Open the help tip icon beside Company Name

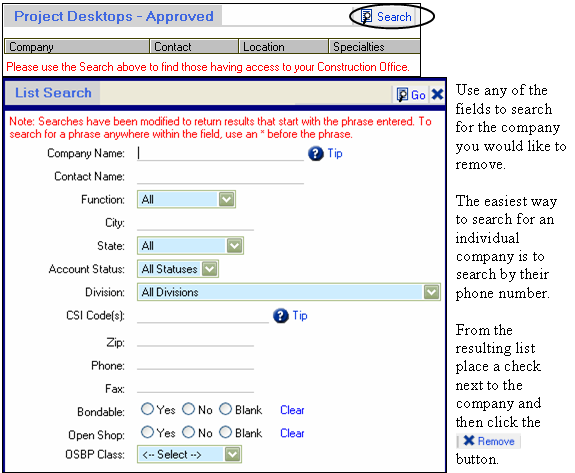pos(316,153)
